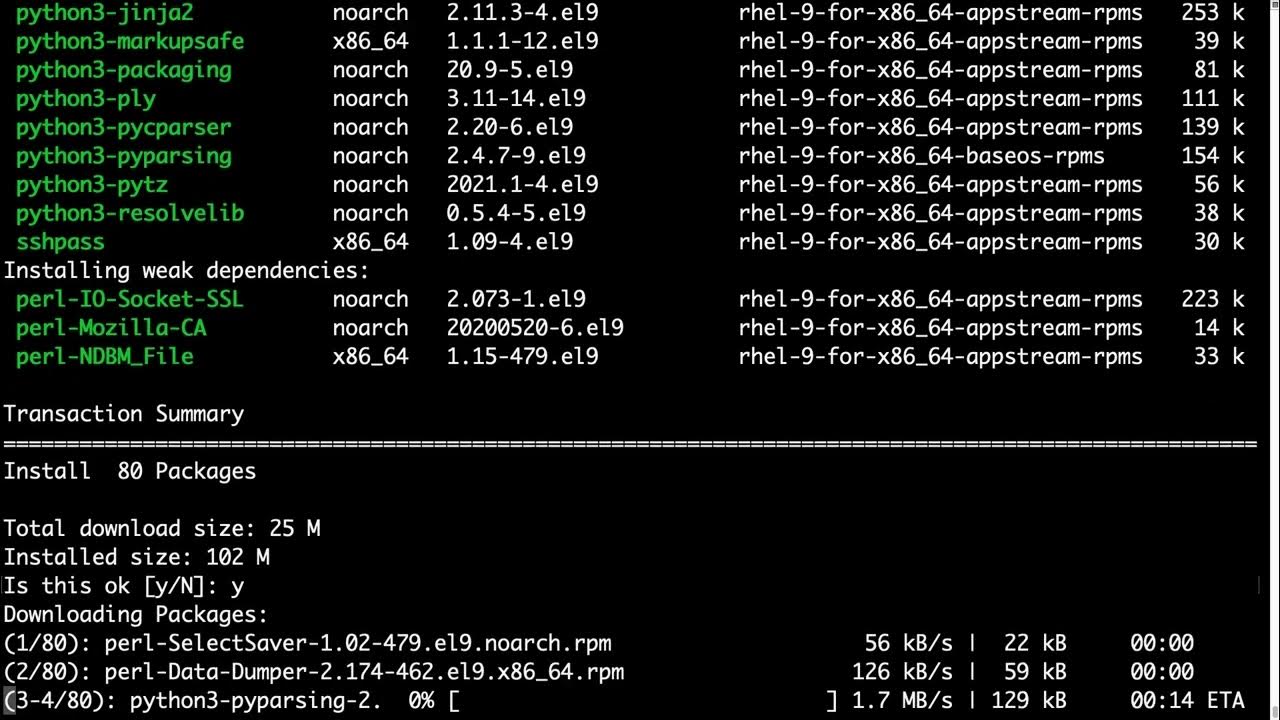
Task: Click the perl-Data-Dumper rpm download line
Action: 598,672
